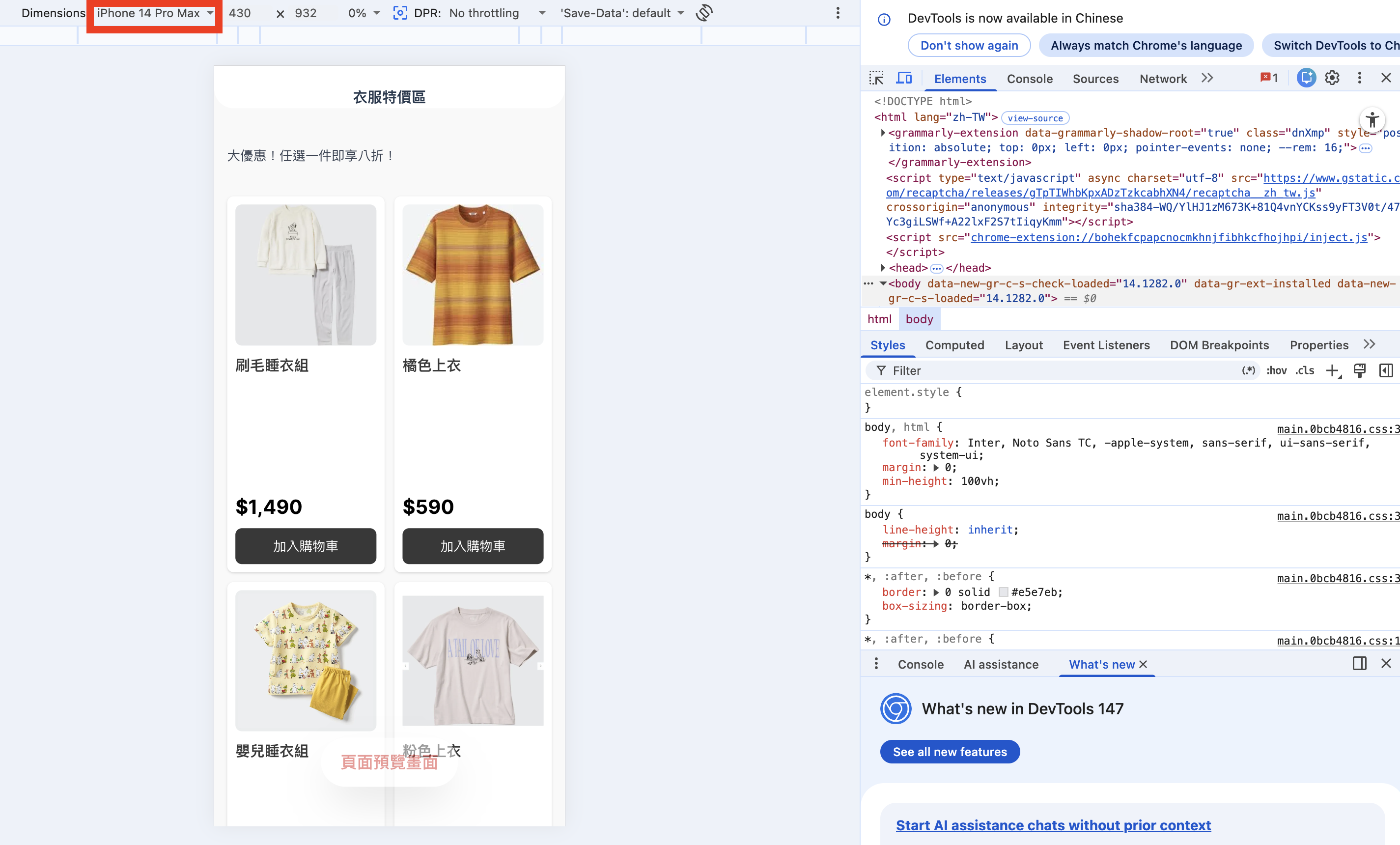Click See all new features button
The height and width of the screenshot is (845, 1400).
click(950, 752)
